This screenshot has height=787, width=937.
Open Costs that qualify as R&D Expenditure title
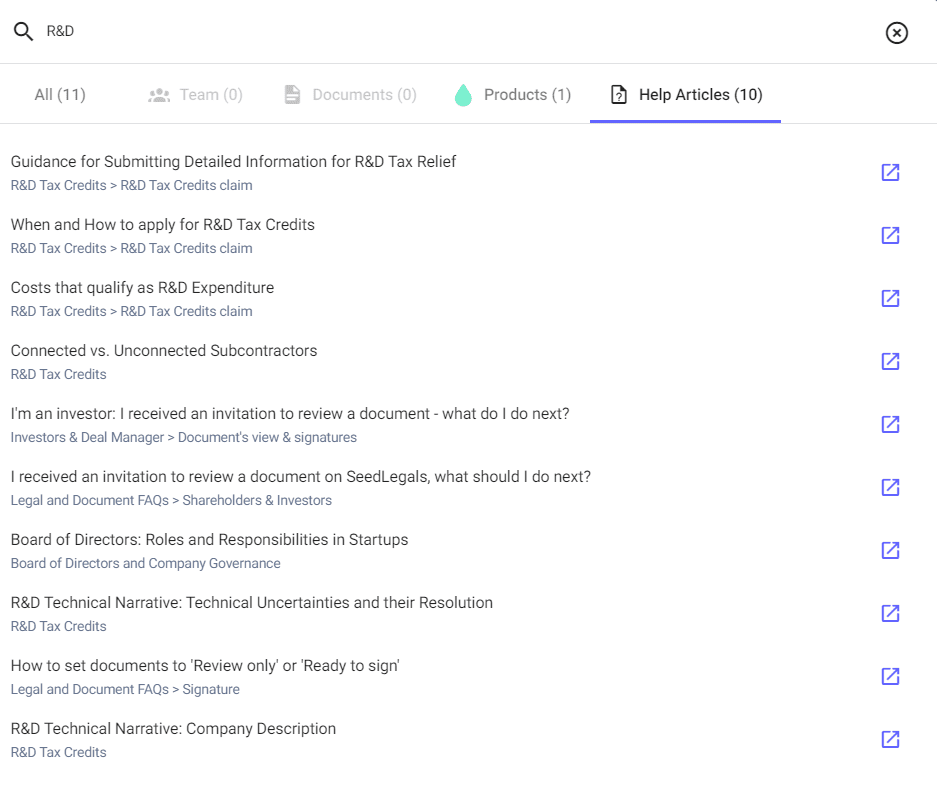click(x=142, y=288)
